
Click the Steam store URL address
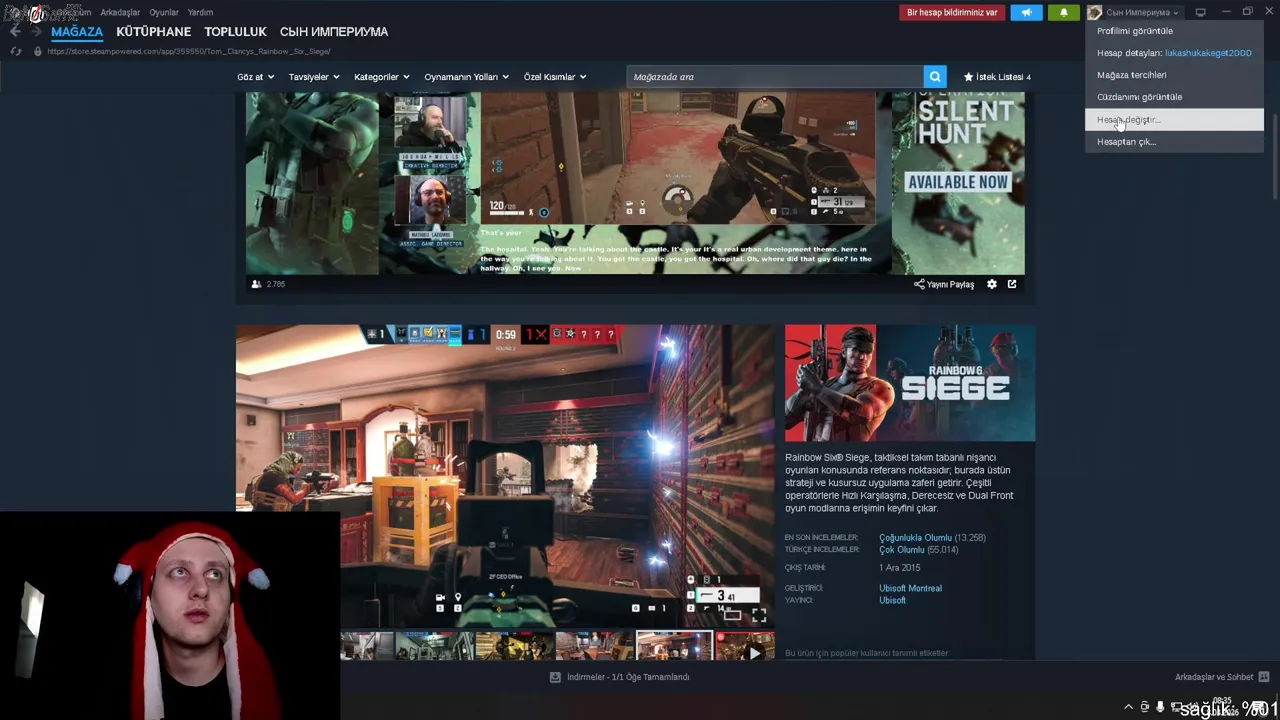(x=189, y=51)
